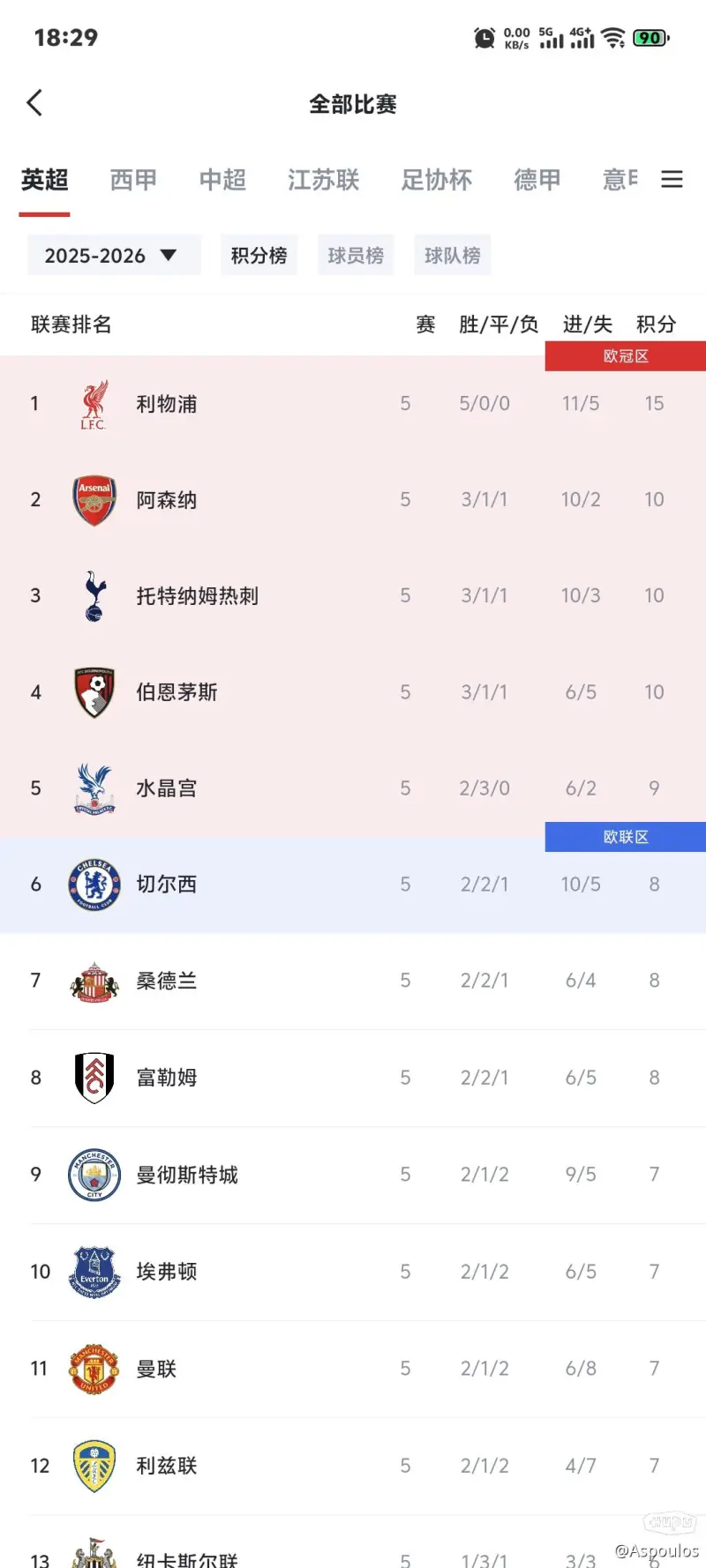This screenshot has height=1568, width=706.
Task: Open the hamburger league list menu
Action: point(672,180)
